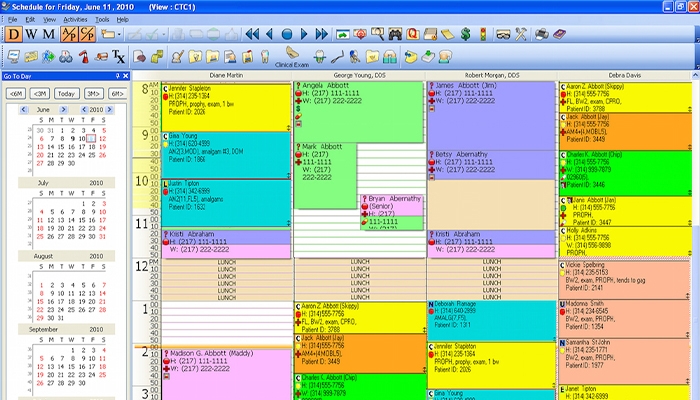Go to previous year arrow beside 2010

[x=82, y=109]
